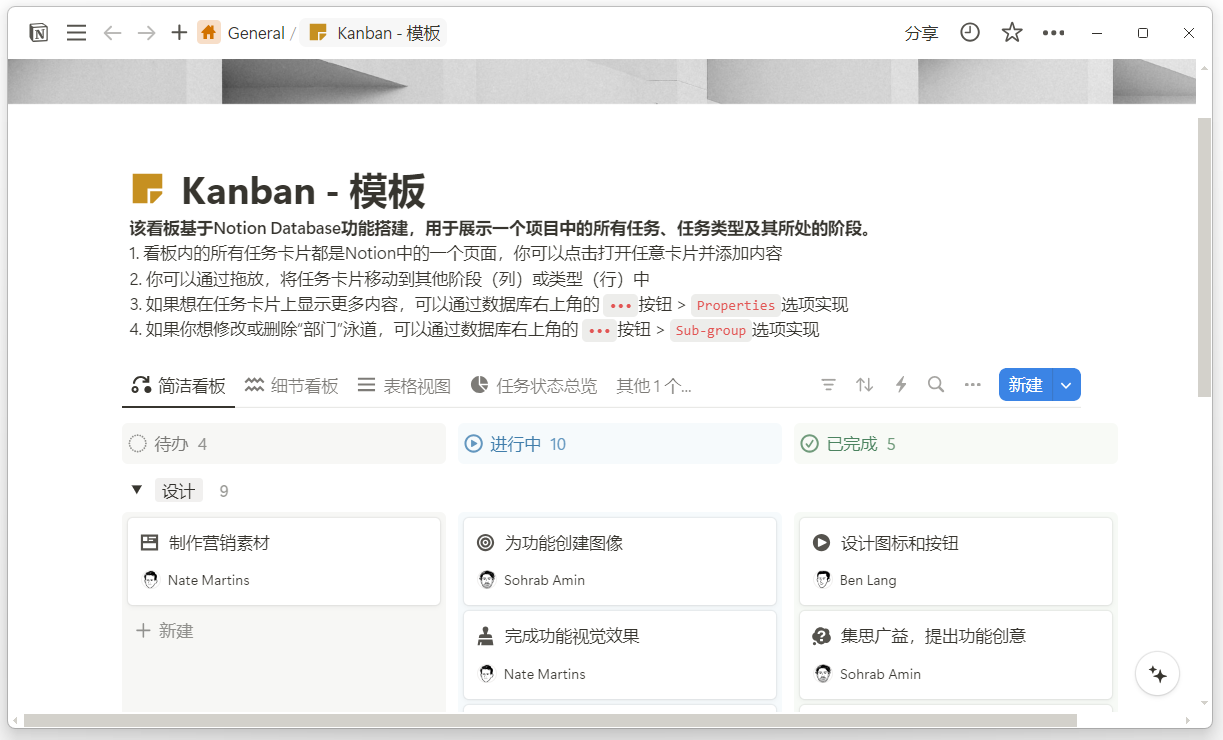Click the add new tab plus icon
The image size is (1223, 740).
[179, 33]
